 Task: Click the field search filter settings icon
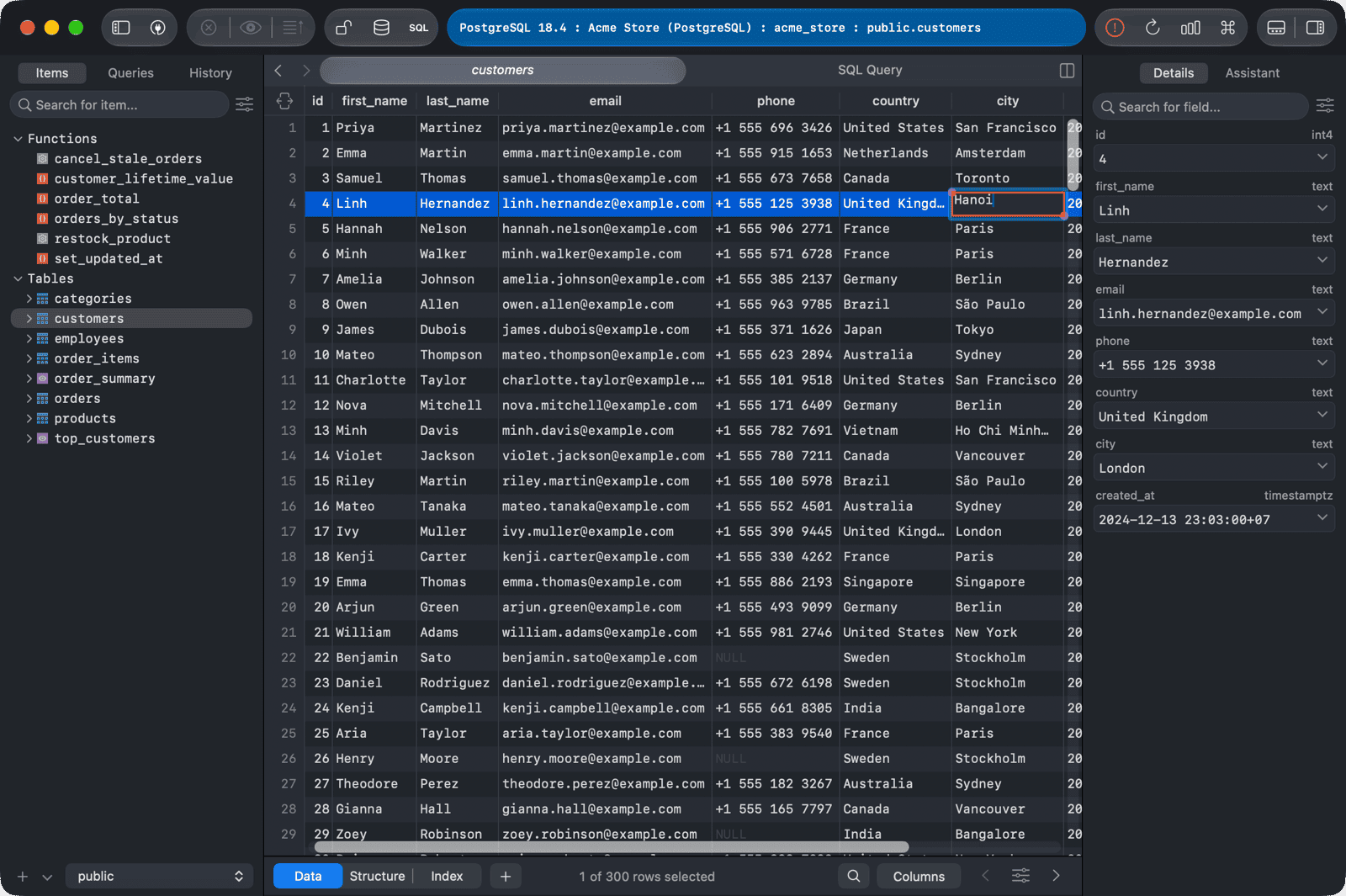pyautogui.click(x=1325, y=105)
